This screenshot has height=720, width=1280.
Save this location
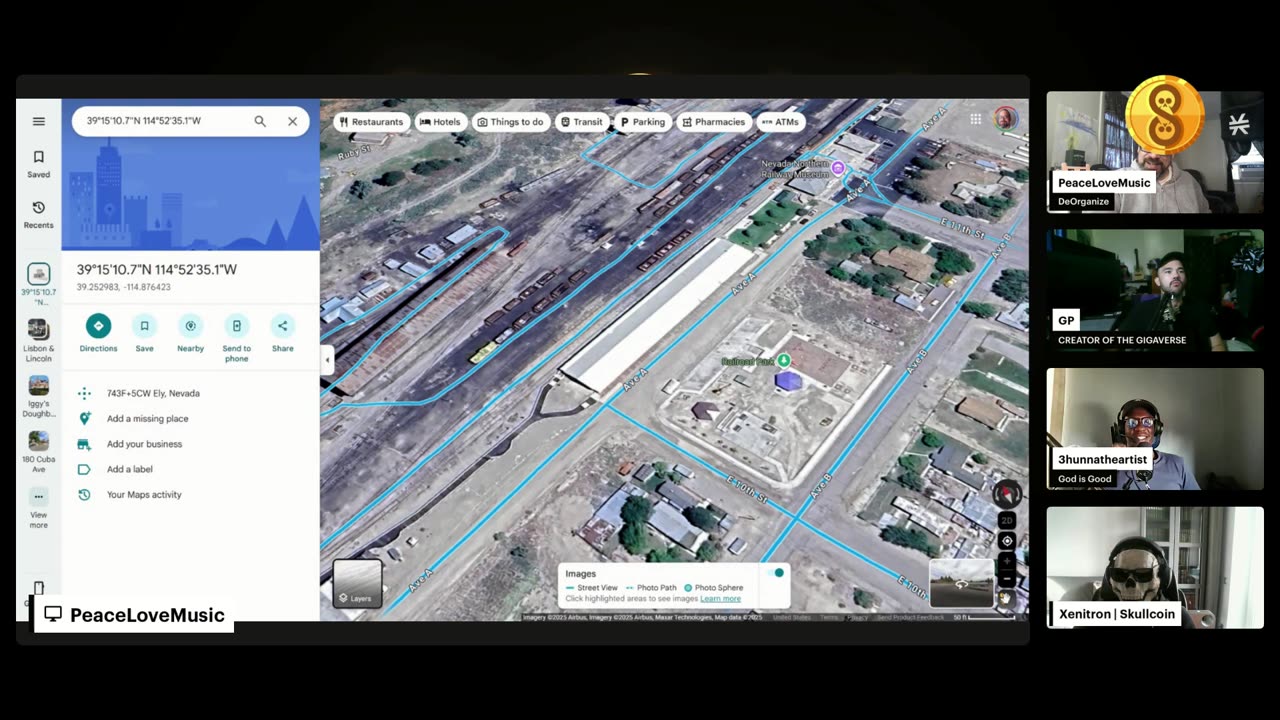(144, 333)
